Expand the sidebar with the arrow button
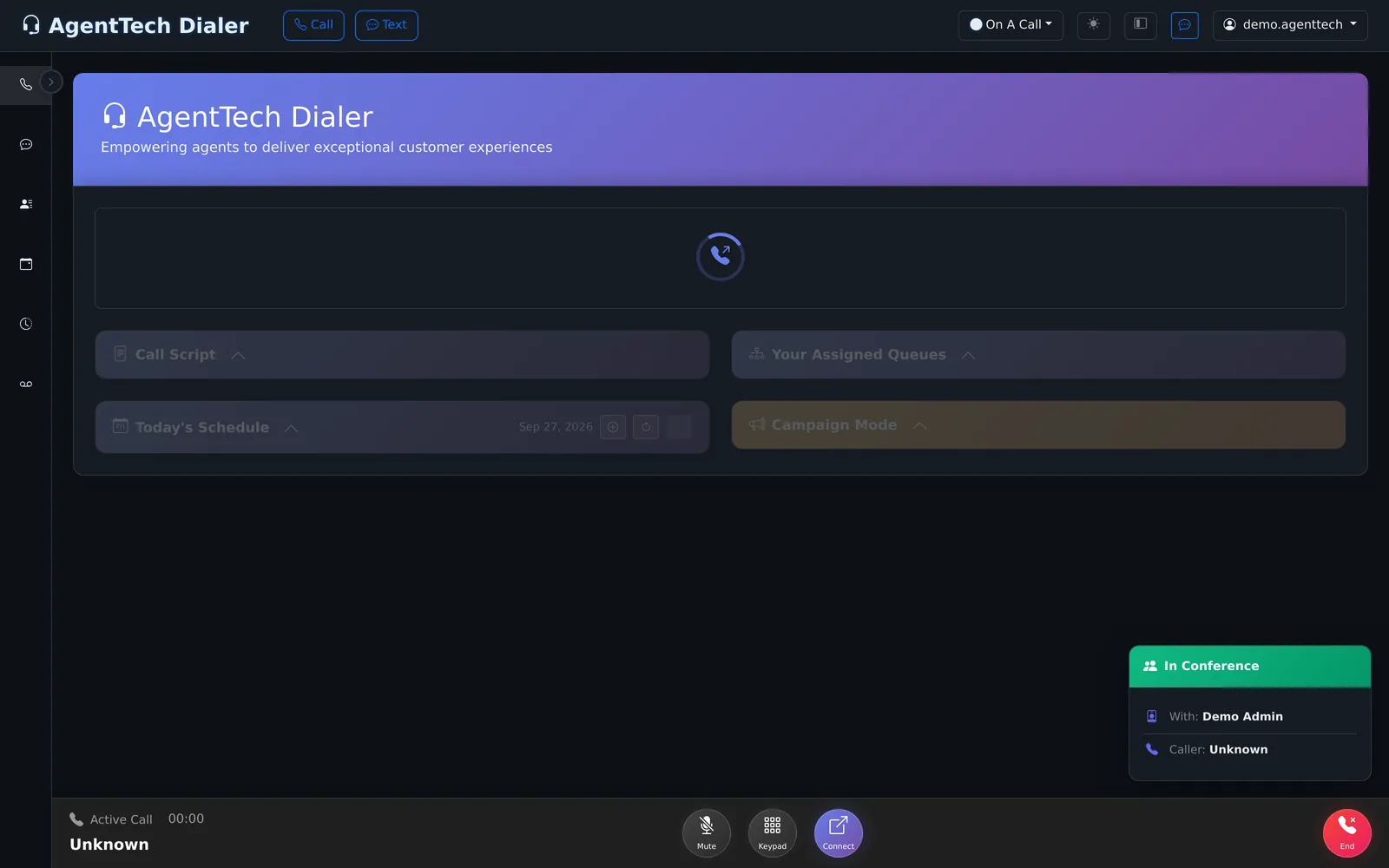Screen dimensions: 1389x868 (x=51, y=82)
